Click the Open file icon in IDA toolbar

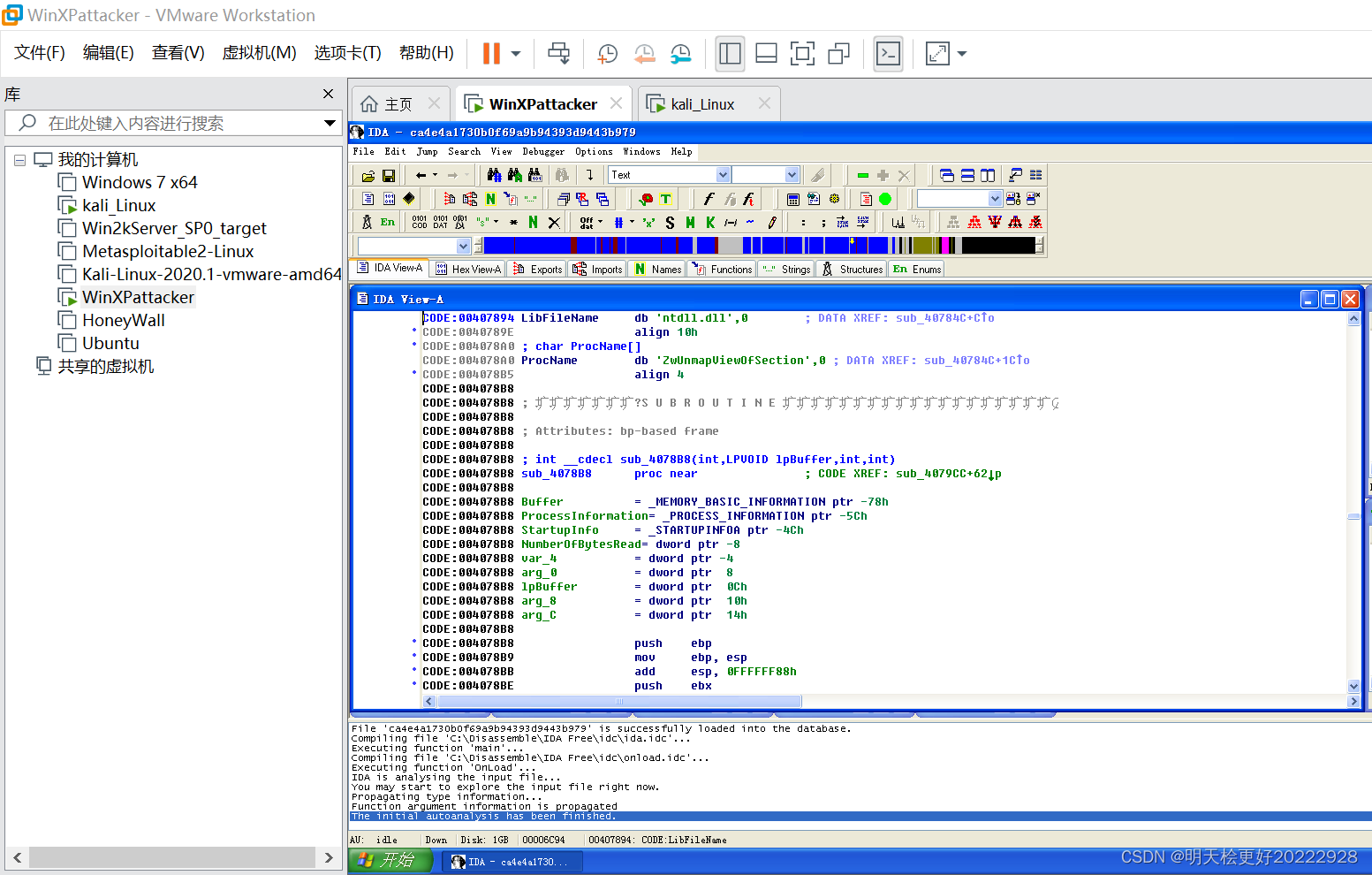(x=368, y=175)
